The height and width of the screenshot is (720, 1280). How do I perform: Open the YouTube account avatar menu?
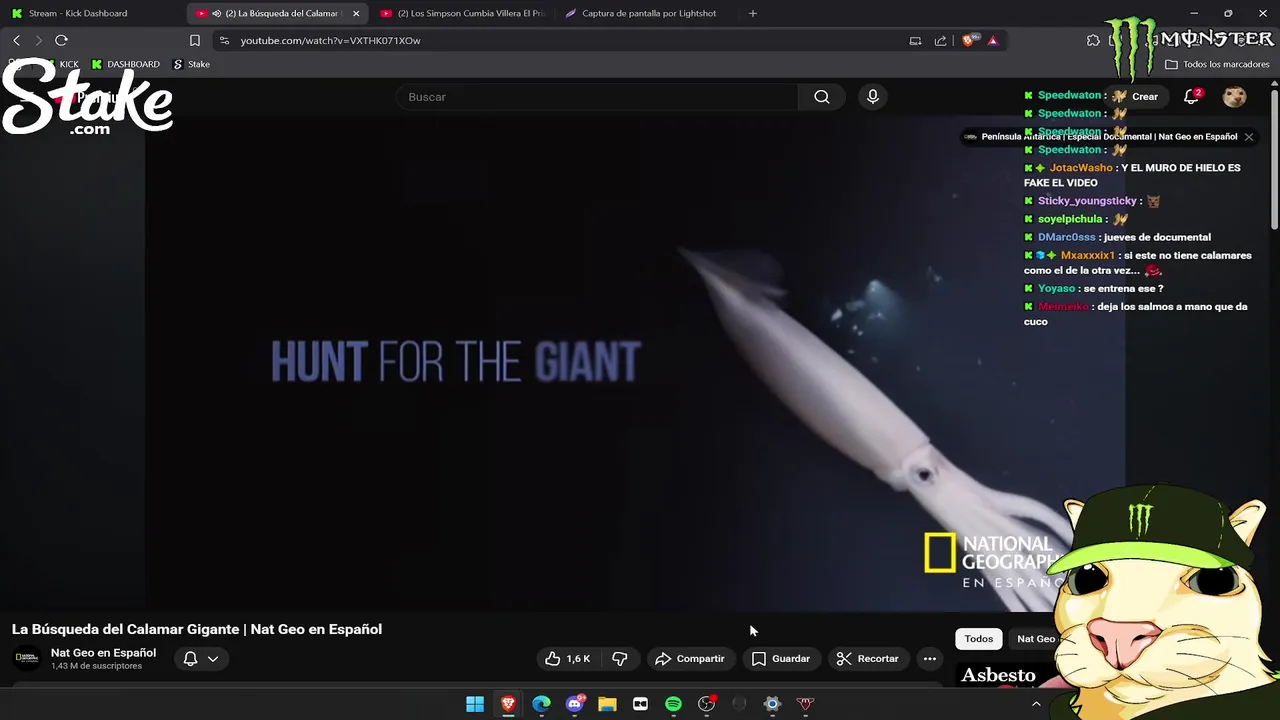pos(1234,96)
